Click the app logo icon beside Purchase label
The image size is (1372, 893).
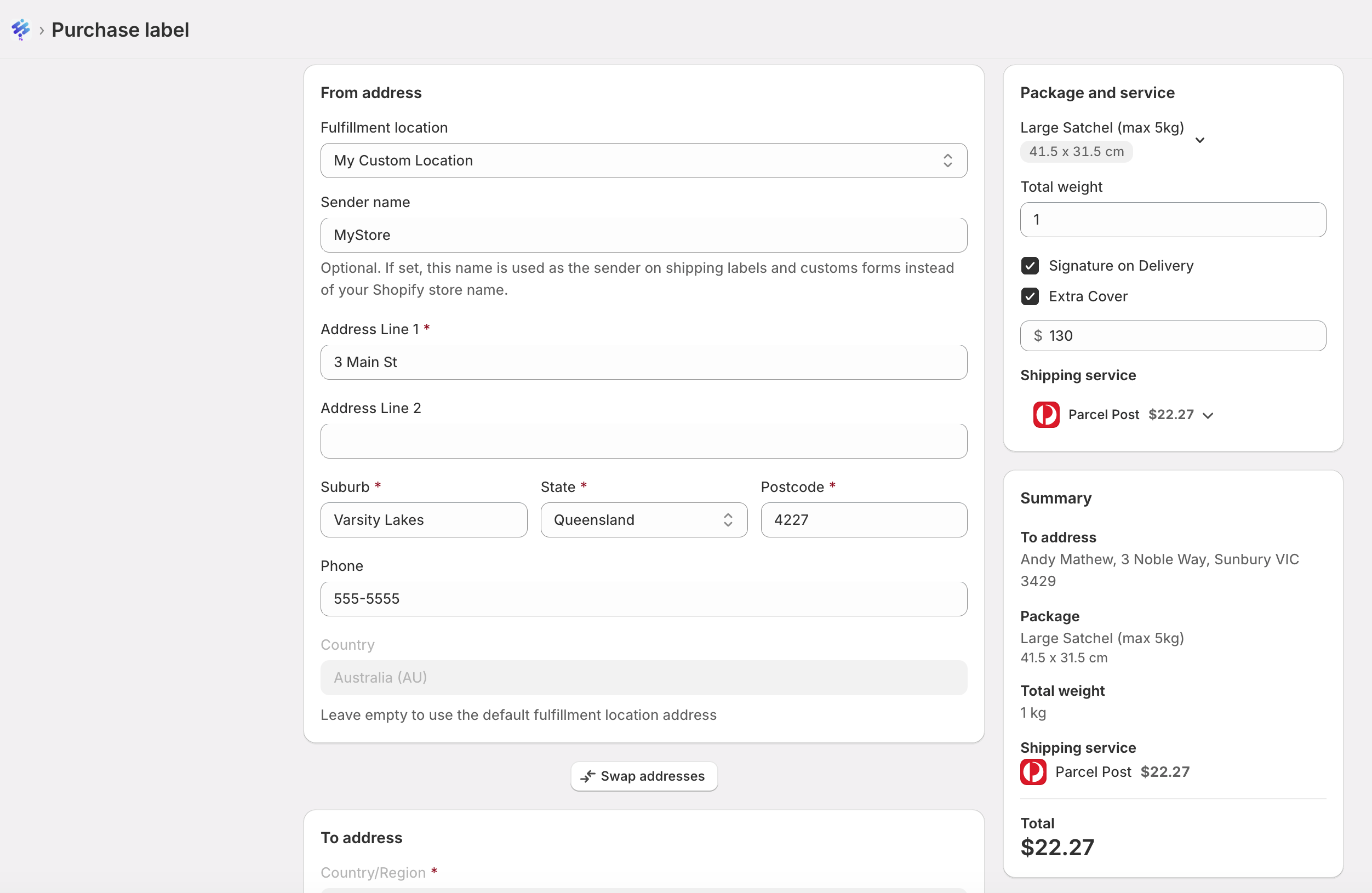(x=21, y=30)
